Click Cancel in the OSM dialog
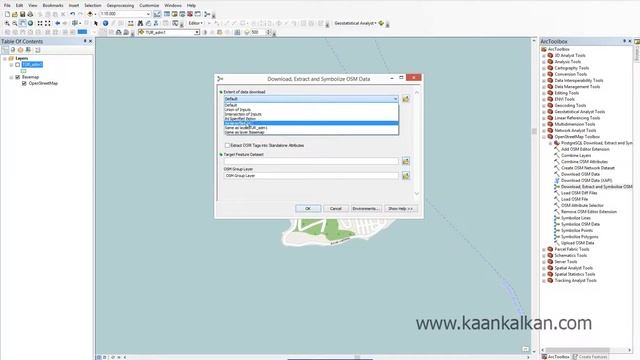 point(336,209)
